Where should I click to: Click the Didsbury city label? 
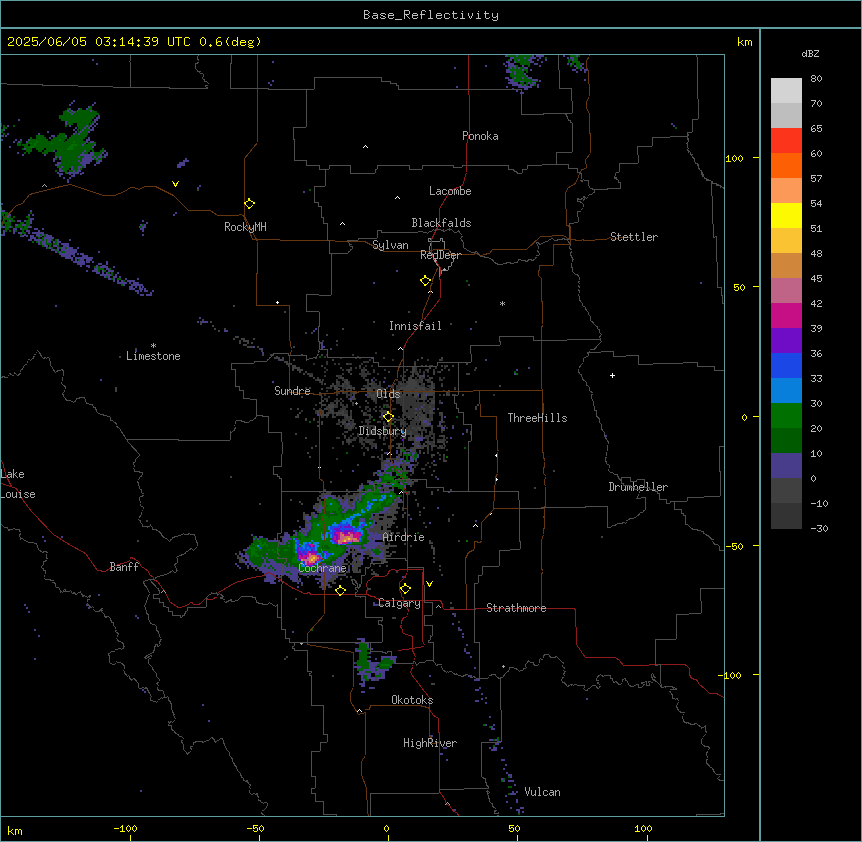383,431
